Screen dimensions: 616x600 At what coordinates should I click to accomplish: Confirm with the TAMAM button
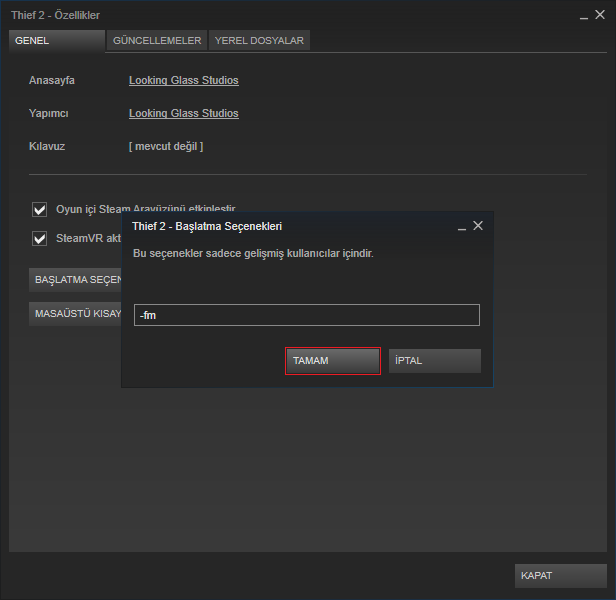[333, 361]
